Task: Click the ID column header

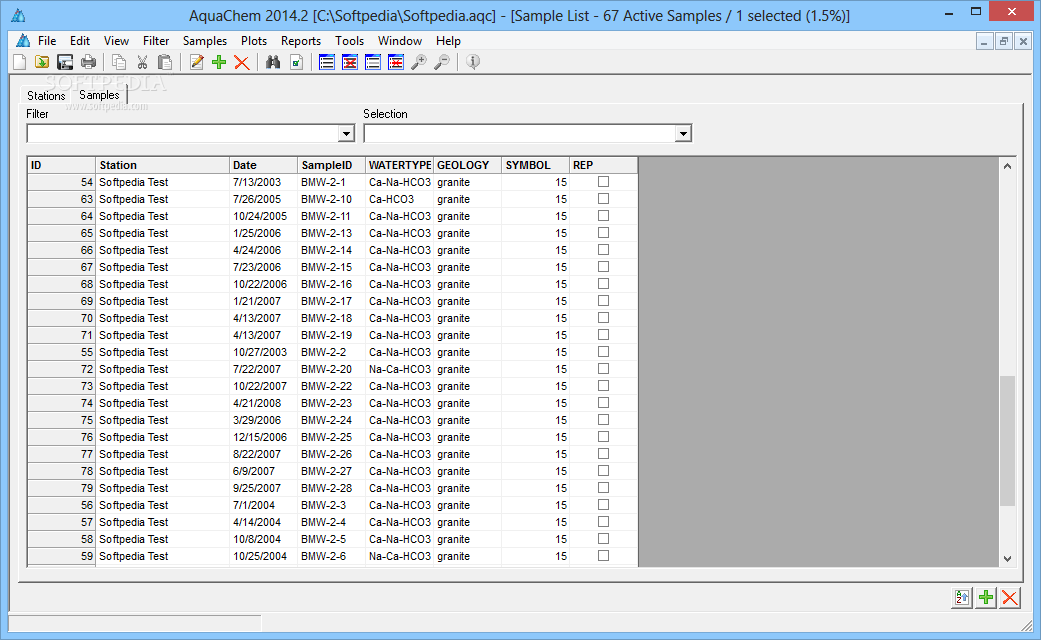Action: pyautogui.click(x=61, y=165)
